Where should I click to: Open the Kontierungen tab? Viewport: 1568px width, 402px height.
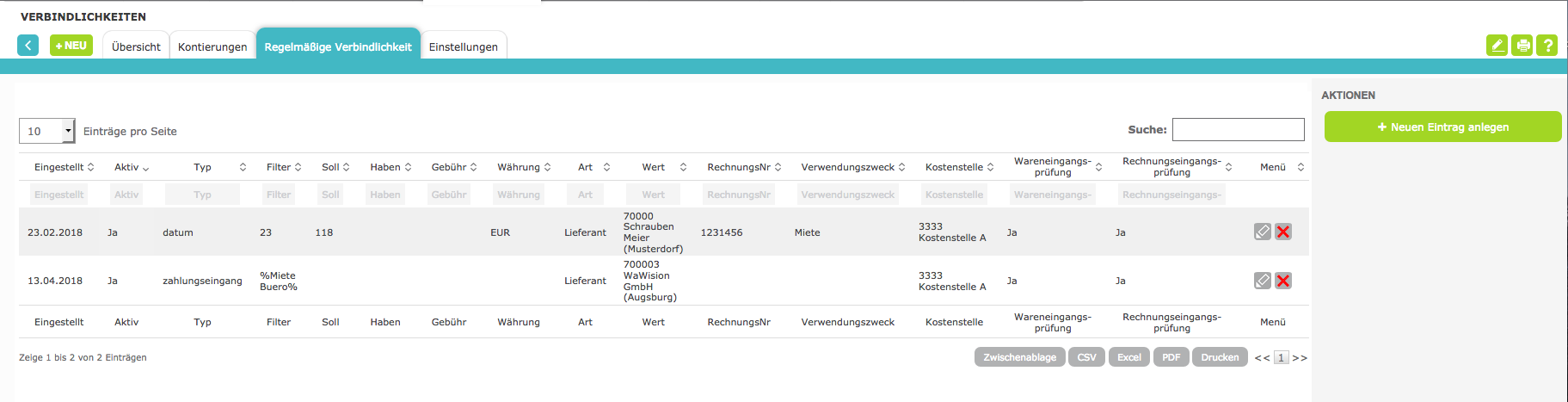pos(212,46)
